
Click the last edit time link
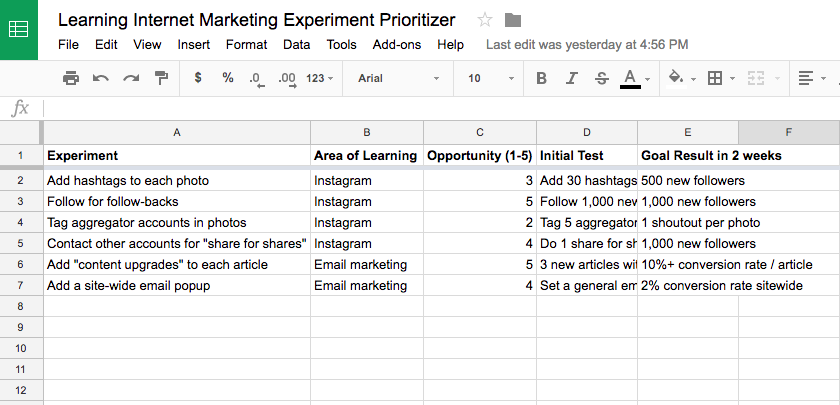[587, 45]
